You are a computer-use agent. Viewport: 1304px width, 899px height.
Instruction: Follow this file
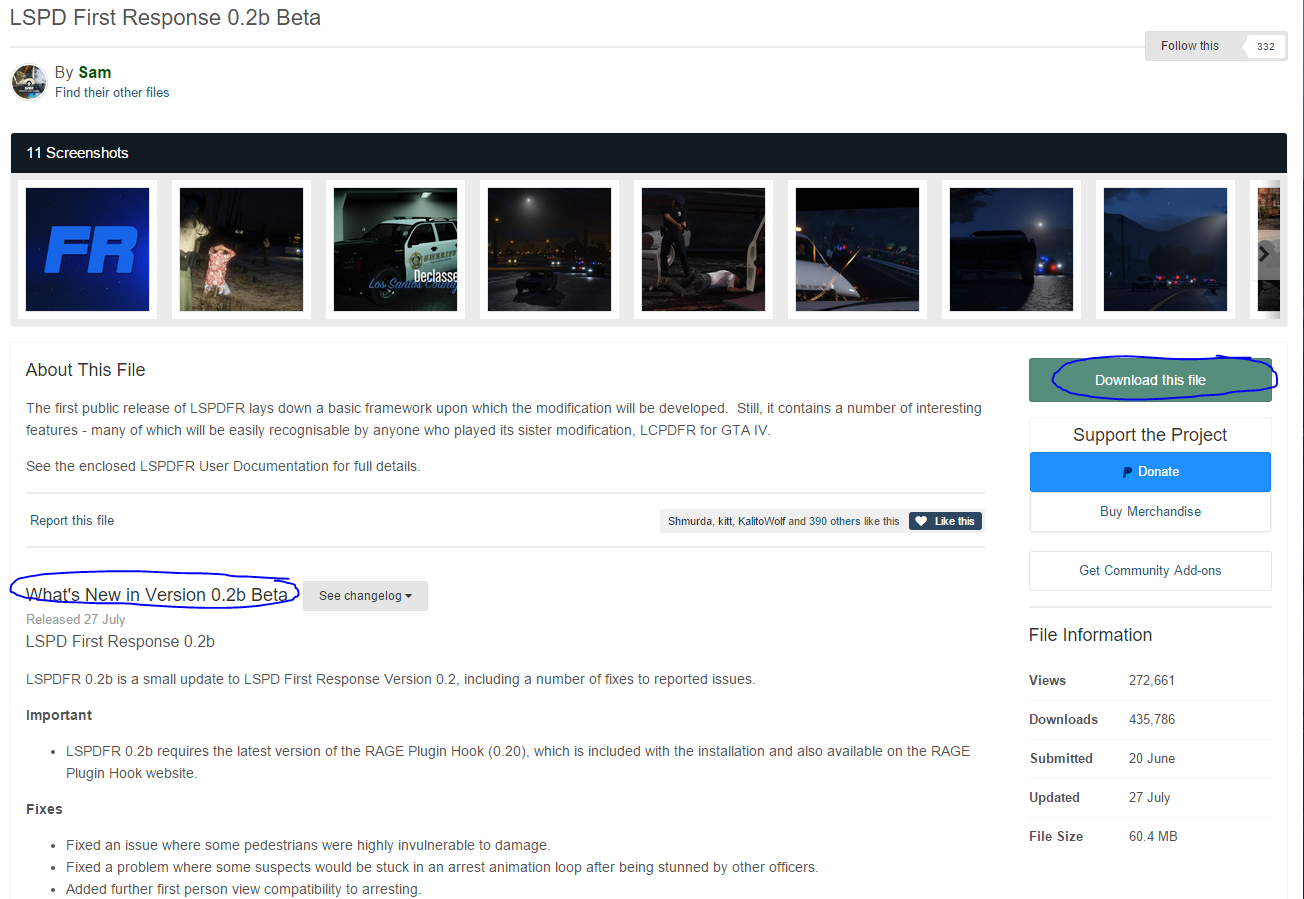(x=1190, y=46)
